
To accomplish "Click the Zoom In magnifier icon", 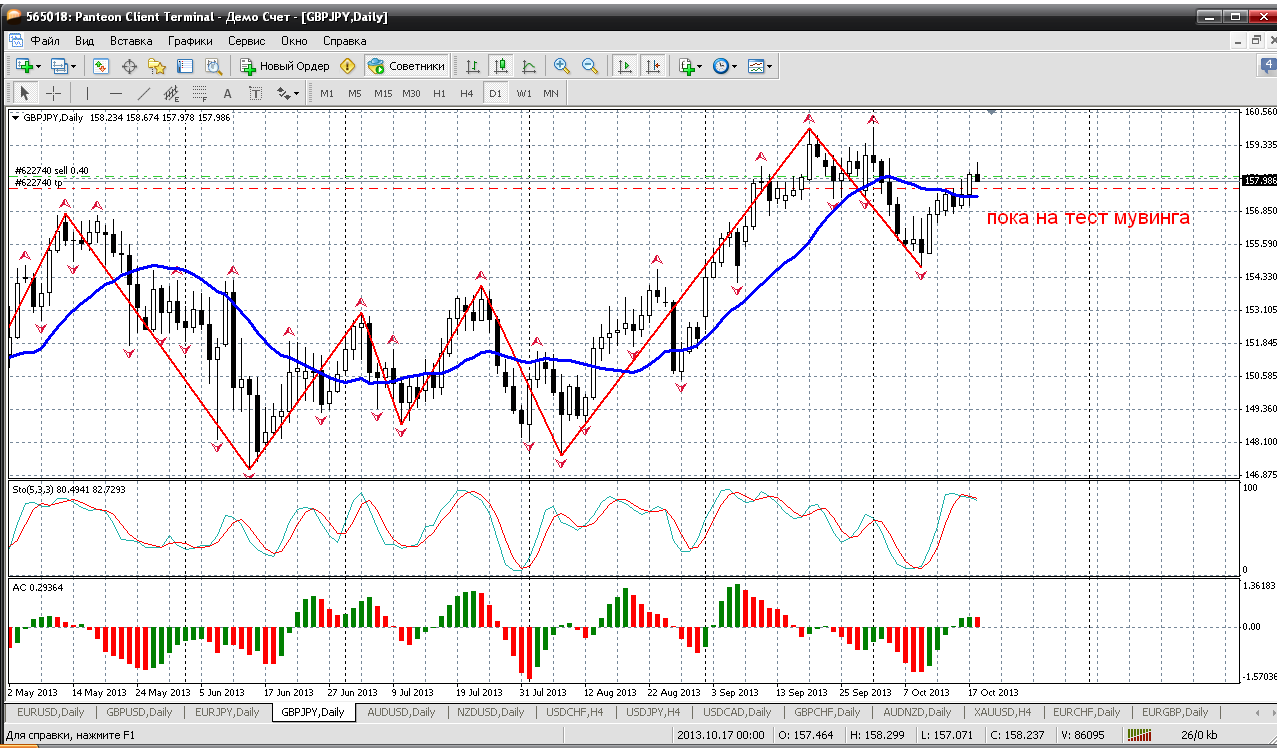I will [x=562, y=66].
